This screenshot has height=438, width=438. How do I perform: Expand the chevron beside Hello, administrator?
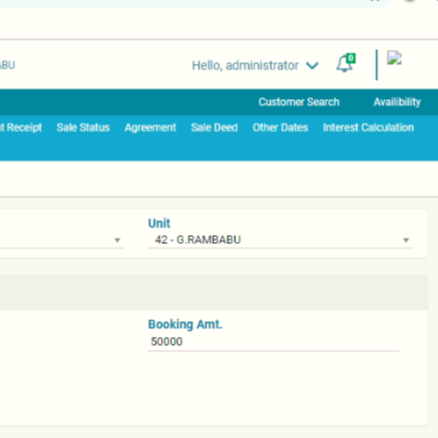[x=312, y=66]
